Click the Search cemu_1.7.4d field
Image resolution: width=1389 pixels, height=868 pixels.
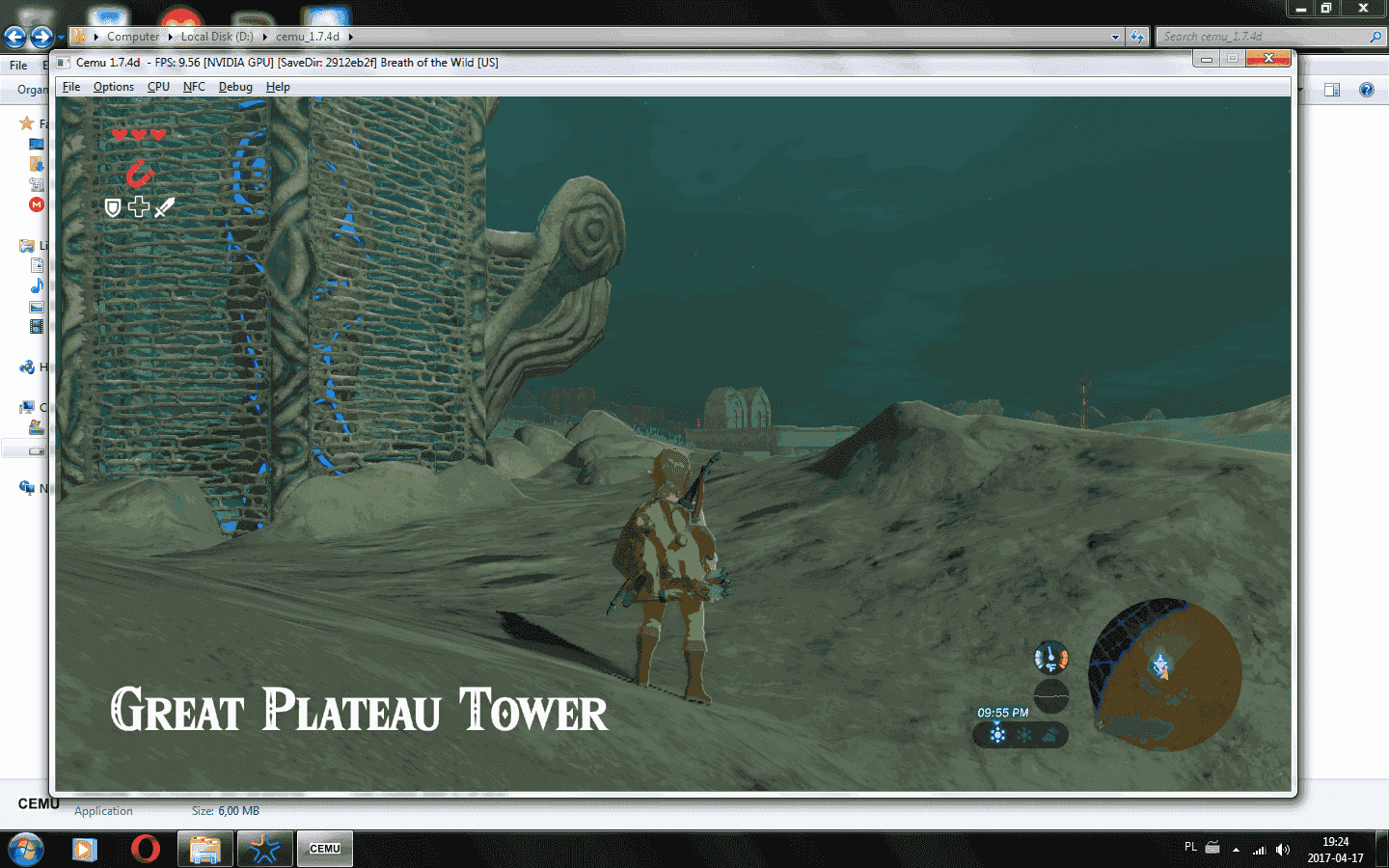click(x=1271, y=37)
